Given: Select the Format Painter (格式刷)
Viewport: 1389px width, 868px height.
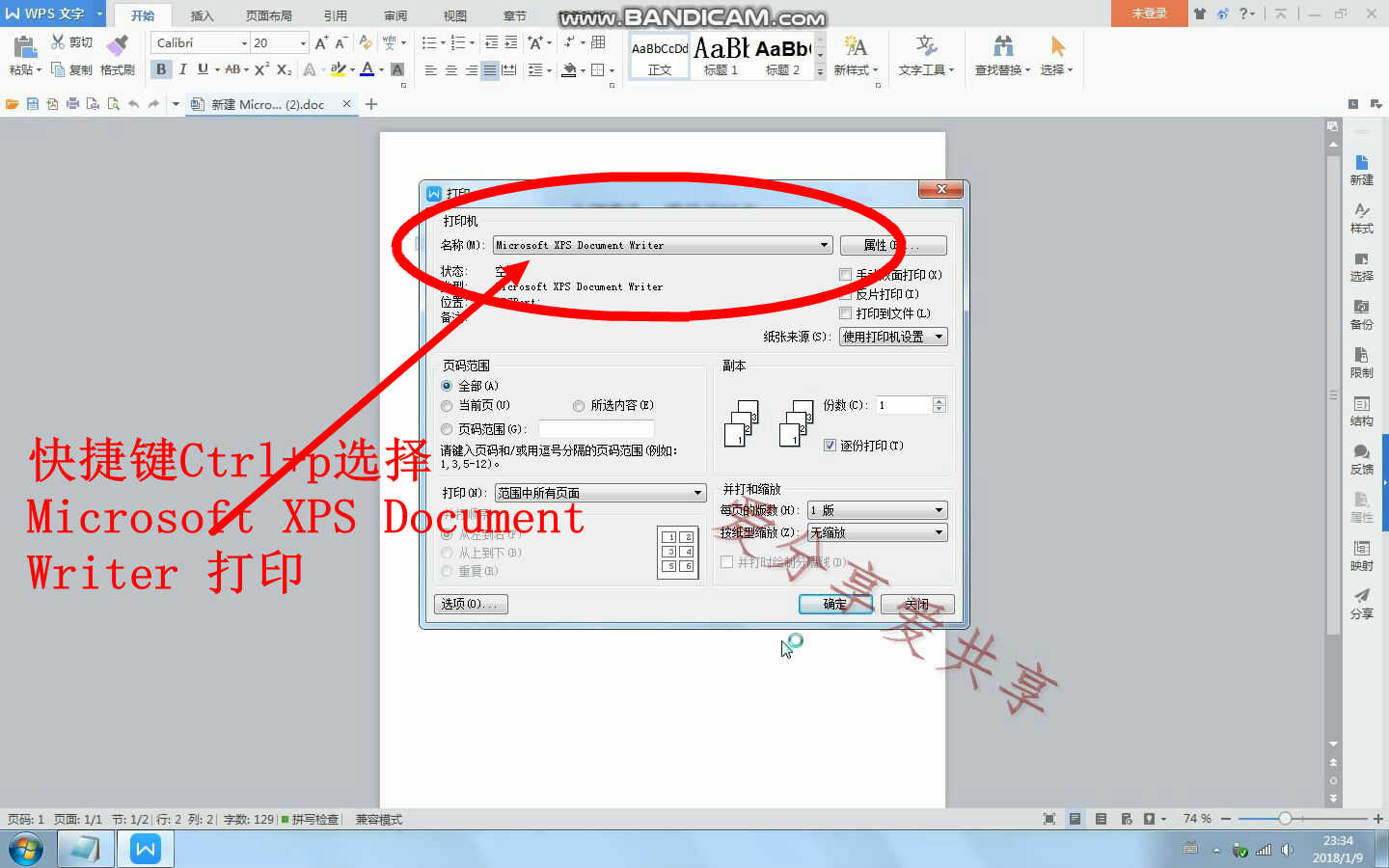Looking at the screenshot, I should pos(117,55).
